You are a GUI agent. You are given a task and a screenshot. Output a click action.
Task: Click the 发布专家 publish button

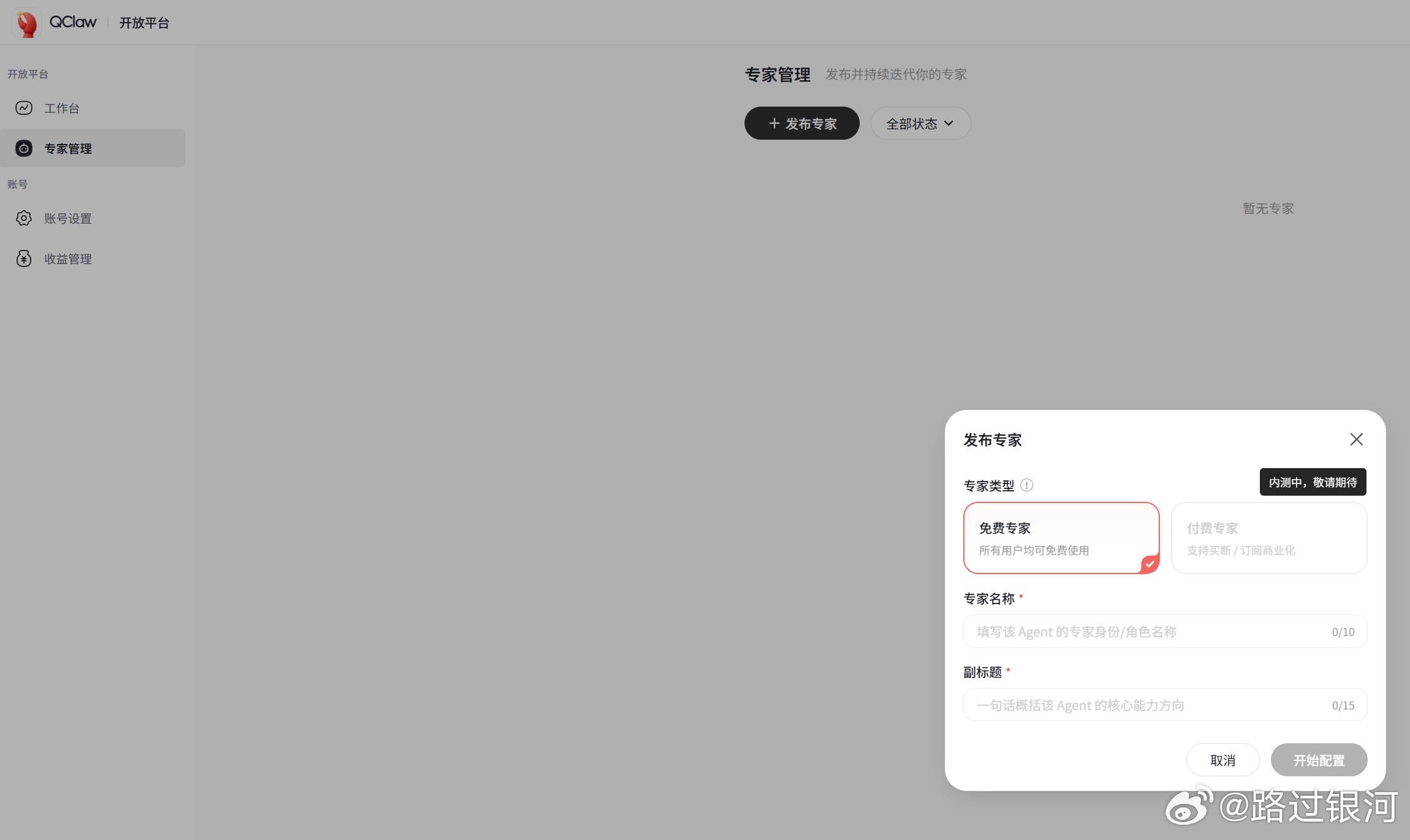click(802, 123)
